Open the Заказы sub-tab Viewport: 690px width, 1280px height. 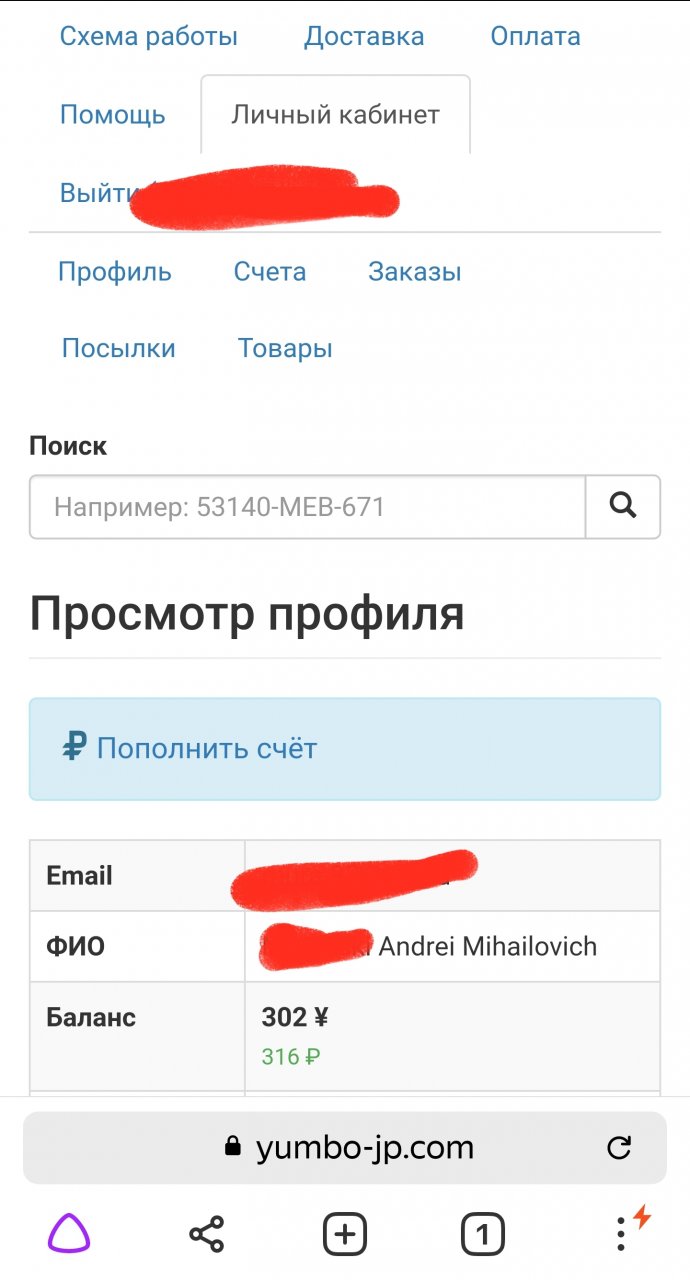[415, 272]
